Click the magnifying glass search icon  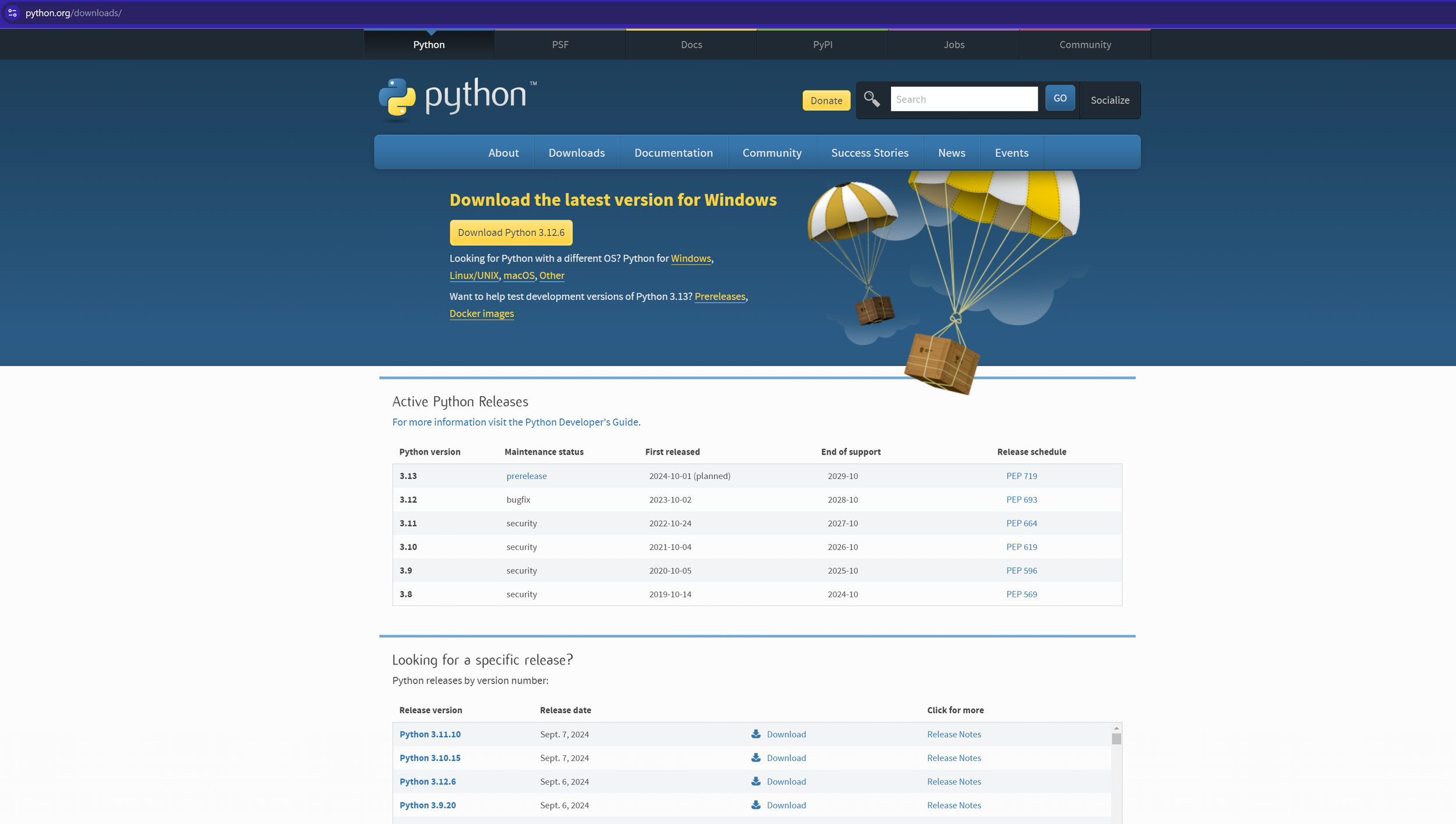pos(871,99)
